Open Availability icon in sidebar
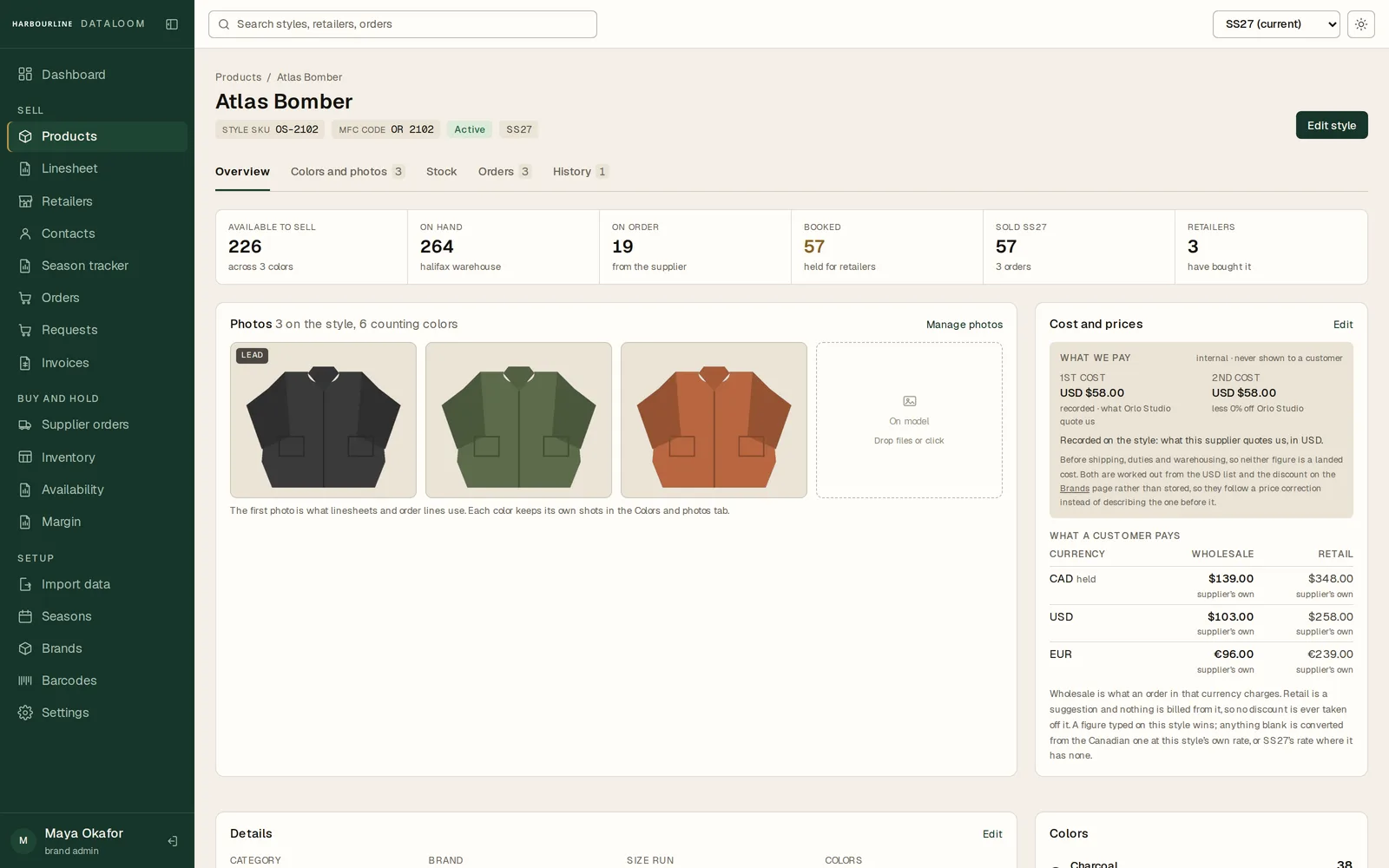The width and height of the screenshot is (1389, 868). 25,490
